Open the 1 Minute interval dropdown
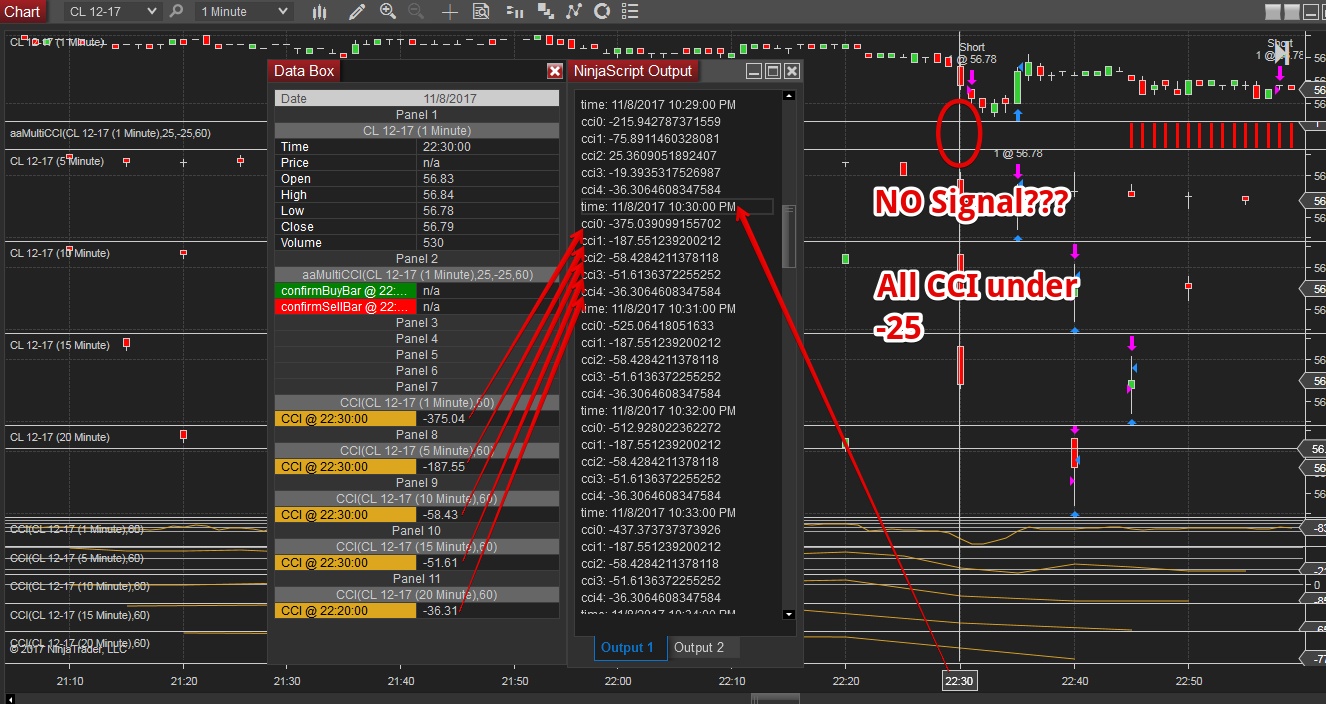1326x704 pixels. pos(244,11)
